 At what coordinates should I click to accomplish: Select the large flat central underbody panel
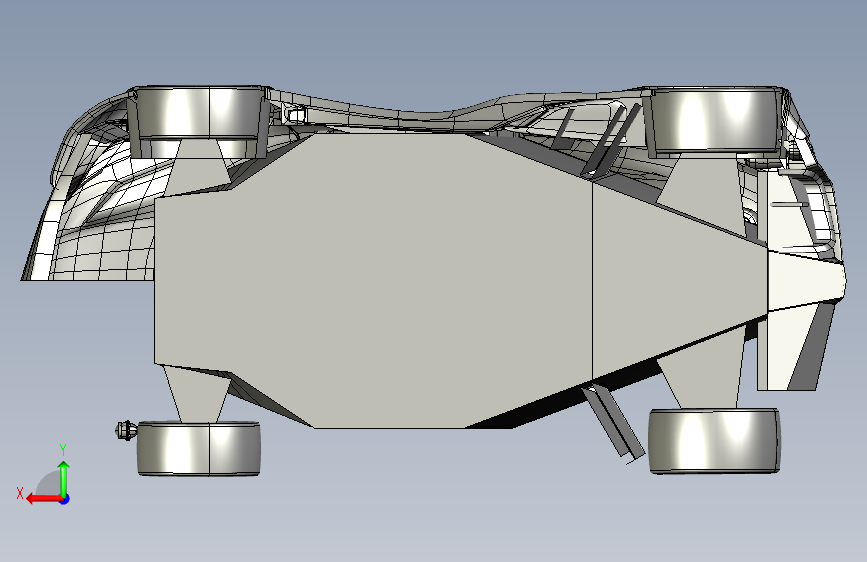click(x=373, y=279)
